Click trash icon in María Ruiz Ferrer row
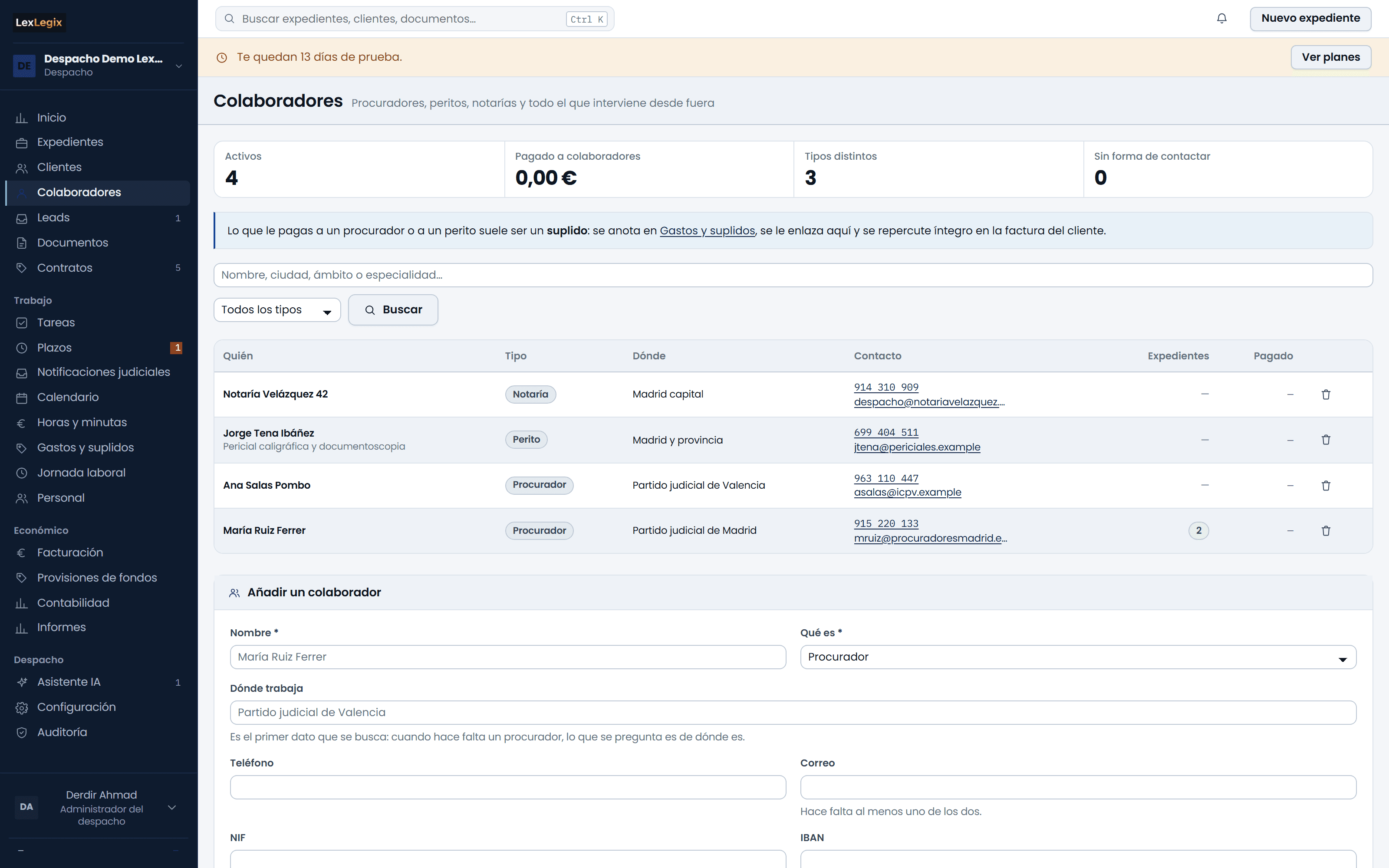 [x=1326, y=531]
